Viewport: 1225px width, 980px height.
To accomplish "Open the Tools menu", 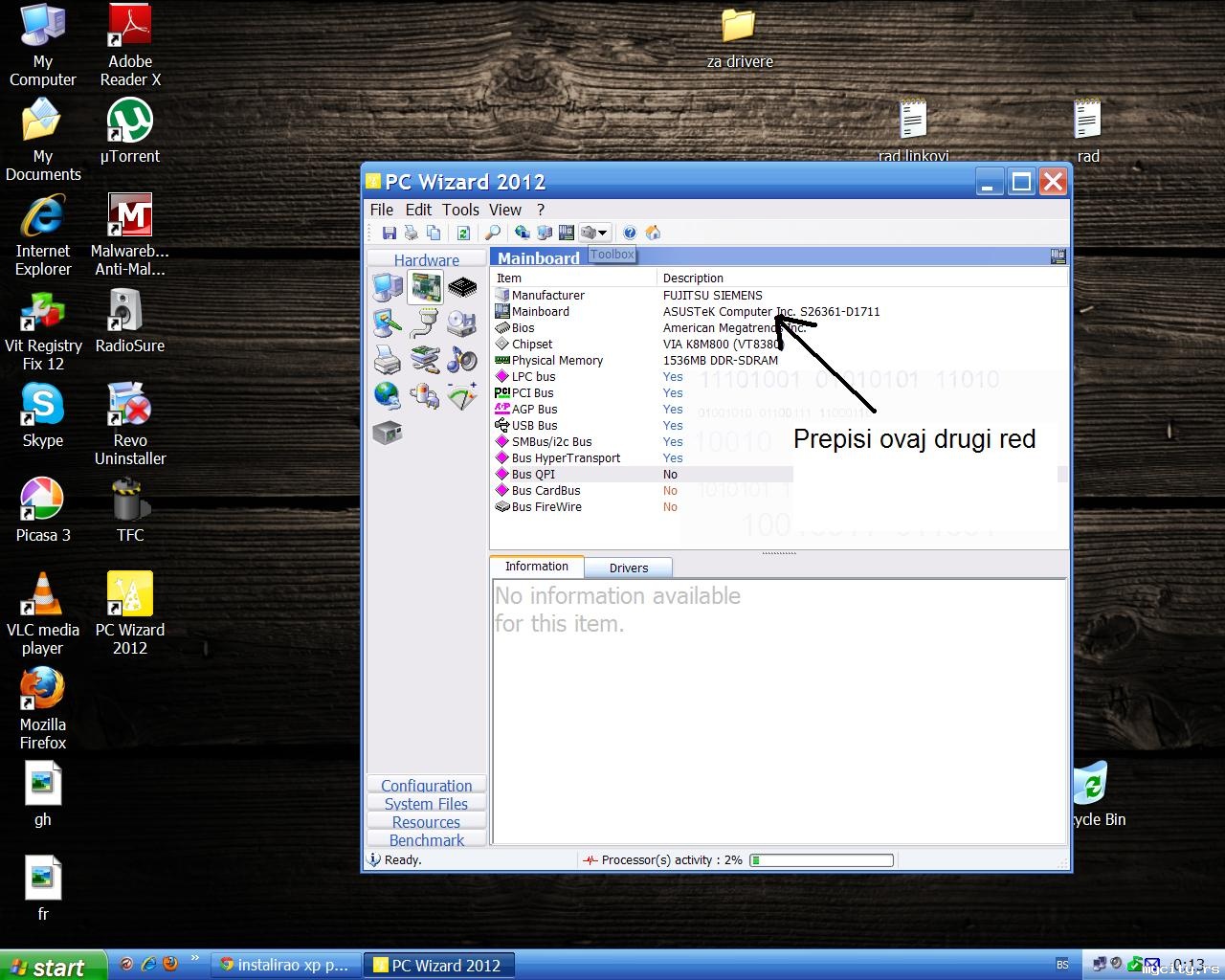I will click(x=460, y=210).
